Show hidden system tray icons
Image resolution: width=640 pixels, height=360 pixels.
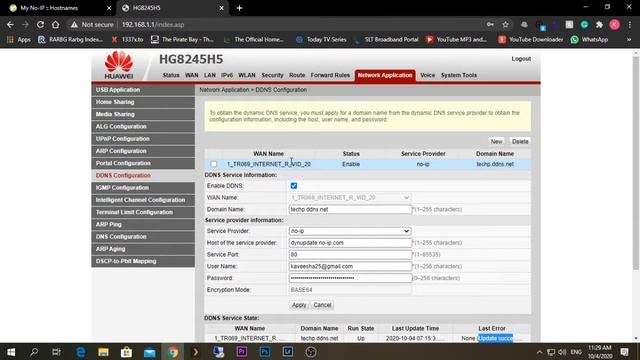[x=540, y=352]
